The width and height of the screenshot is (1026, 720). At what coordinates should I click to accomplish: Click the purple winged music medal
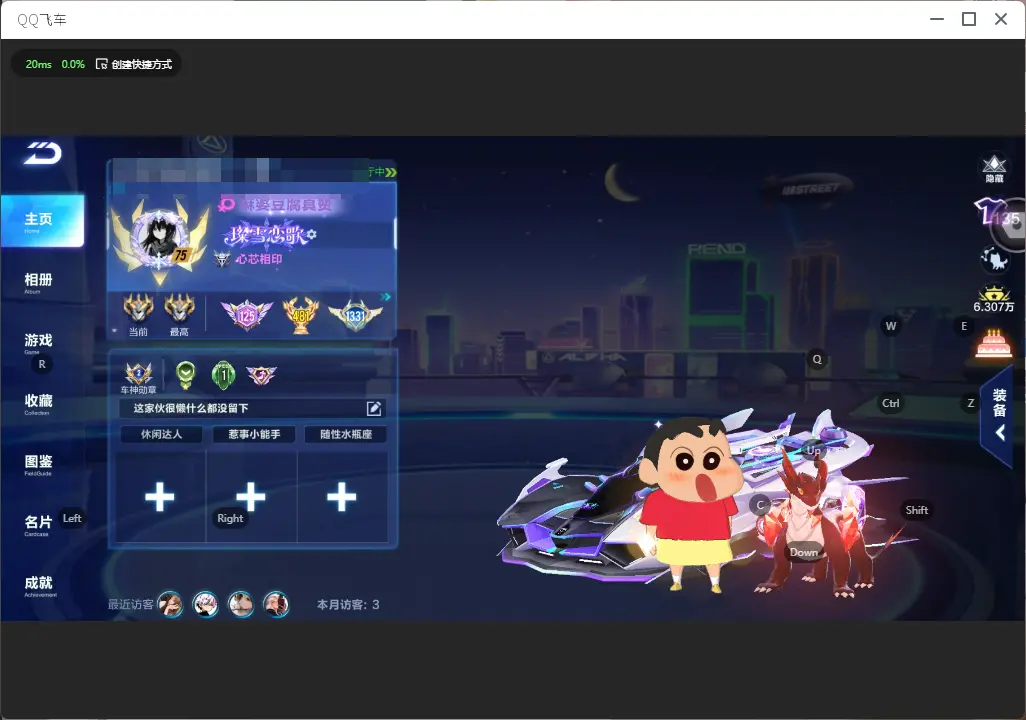tap(261, 375)
